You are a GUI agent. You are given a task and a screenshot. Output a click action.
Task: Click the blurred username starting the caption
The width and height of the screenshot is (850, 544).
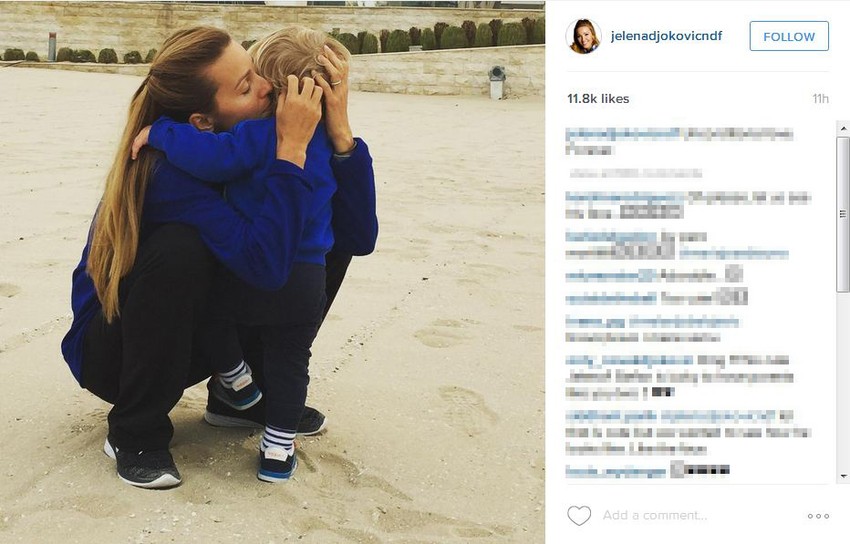pyautogui.click(x=622, y=134)
